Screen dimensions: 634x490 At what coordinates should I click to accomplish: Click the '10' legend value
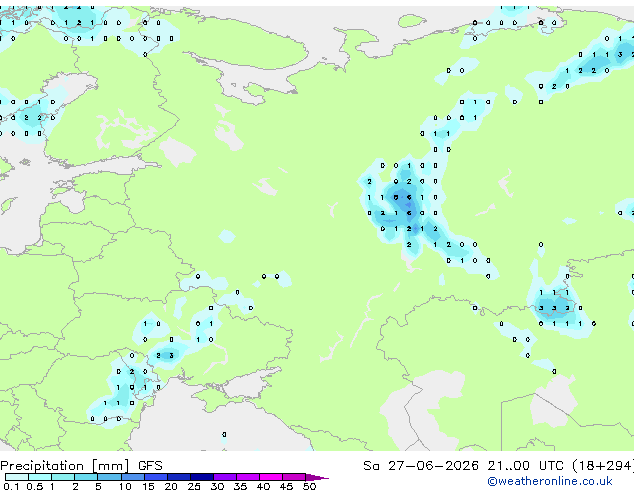pos(125,486)
